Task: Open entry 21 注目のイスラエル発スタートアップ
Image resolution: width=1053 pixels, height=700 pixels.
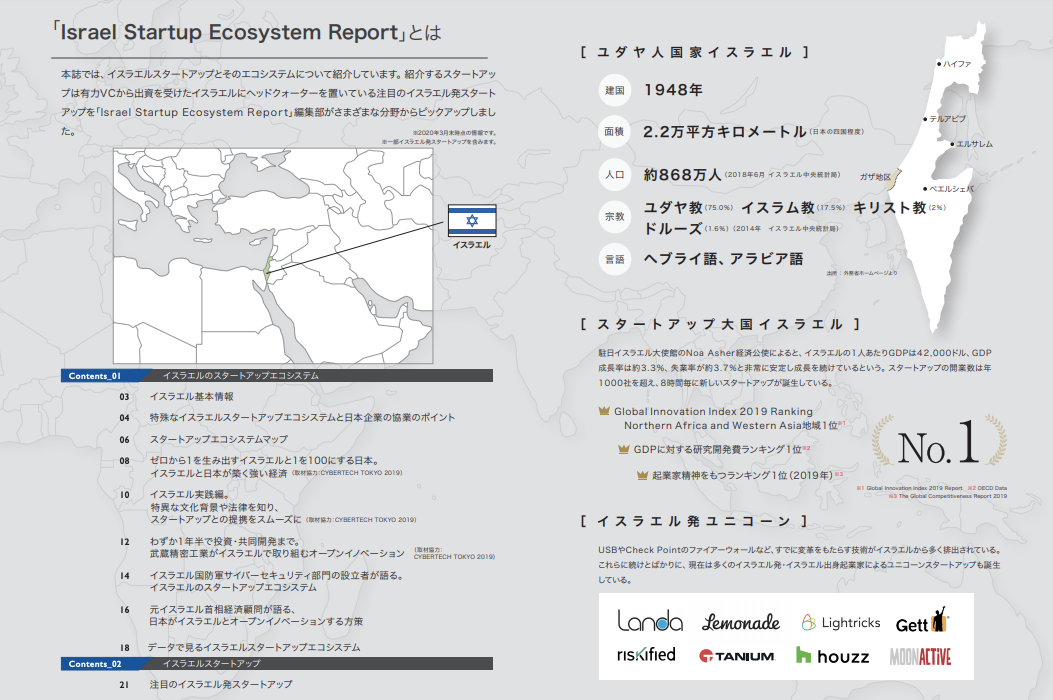Action: [205, 685]
